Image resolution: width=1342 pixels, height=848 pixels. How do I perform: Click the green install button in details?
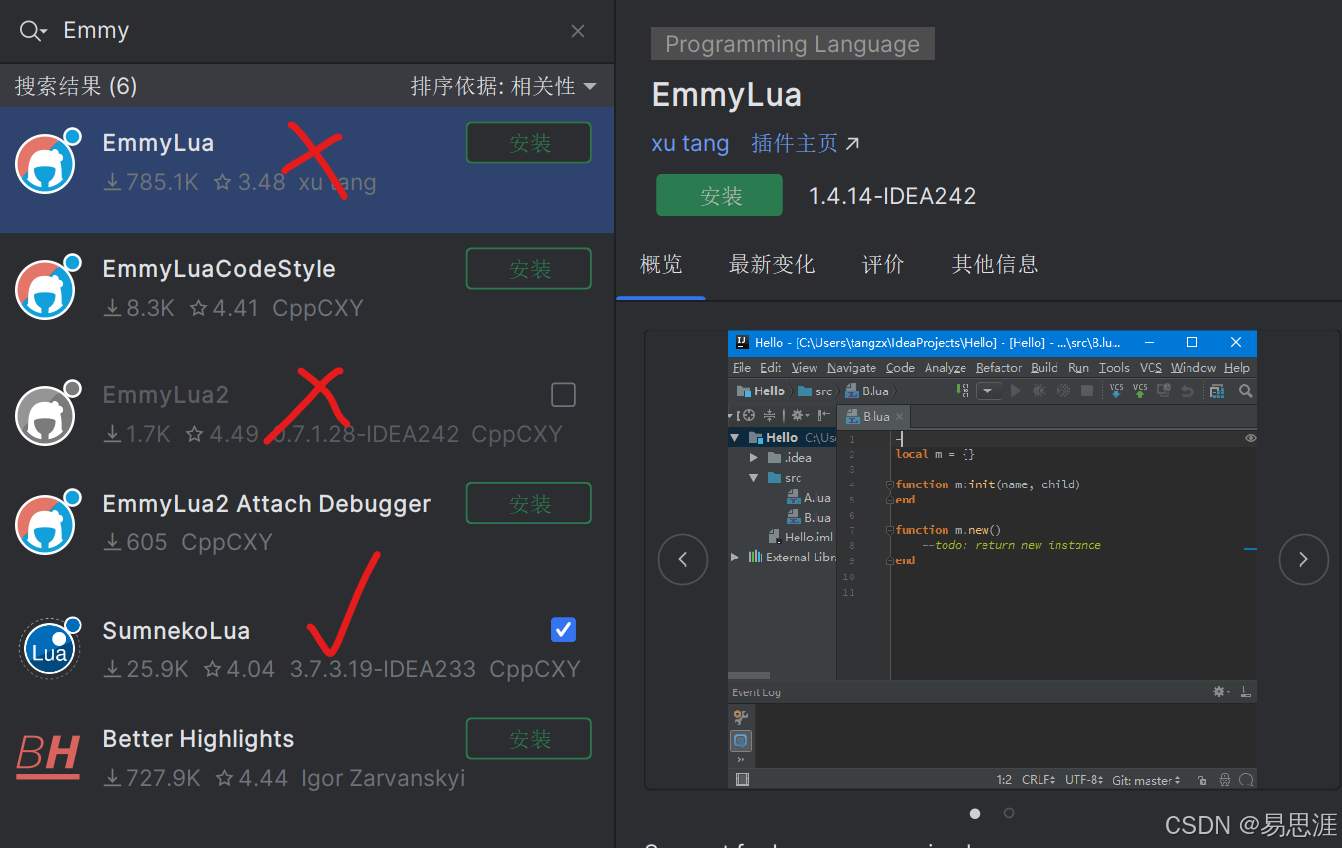(720, 195)
